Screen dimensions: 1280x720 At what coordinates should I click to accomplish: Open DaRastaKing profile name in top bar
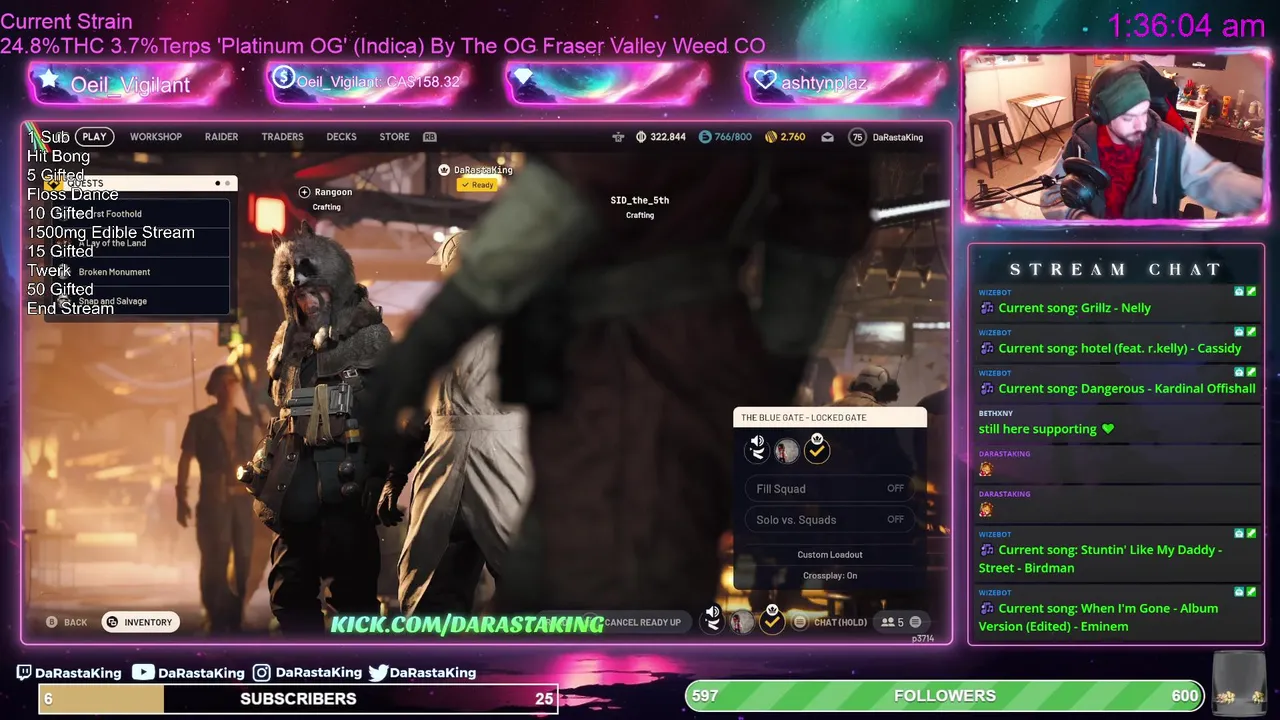(898, 137)
